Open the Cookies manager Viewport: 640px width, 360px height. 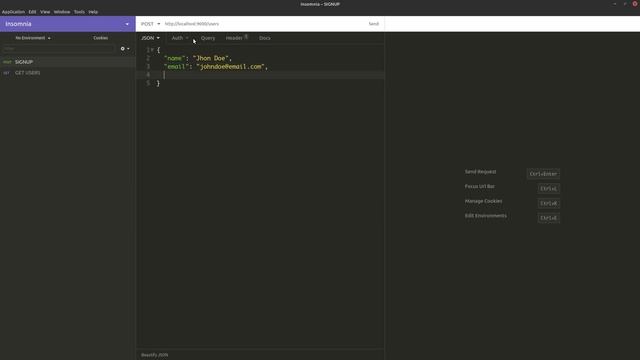tap(100, 38)
